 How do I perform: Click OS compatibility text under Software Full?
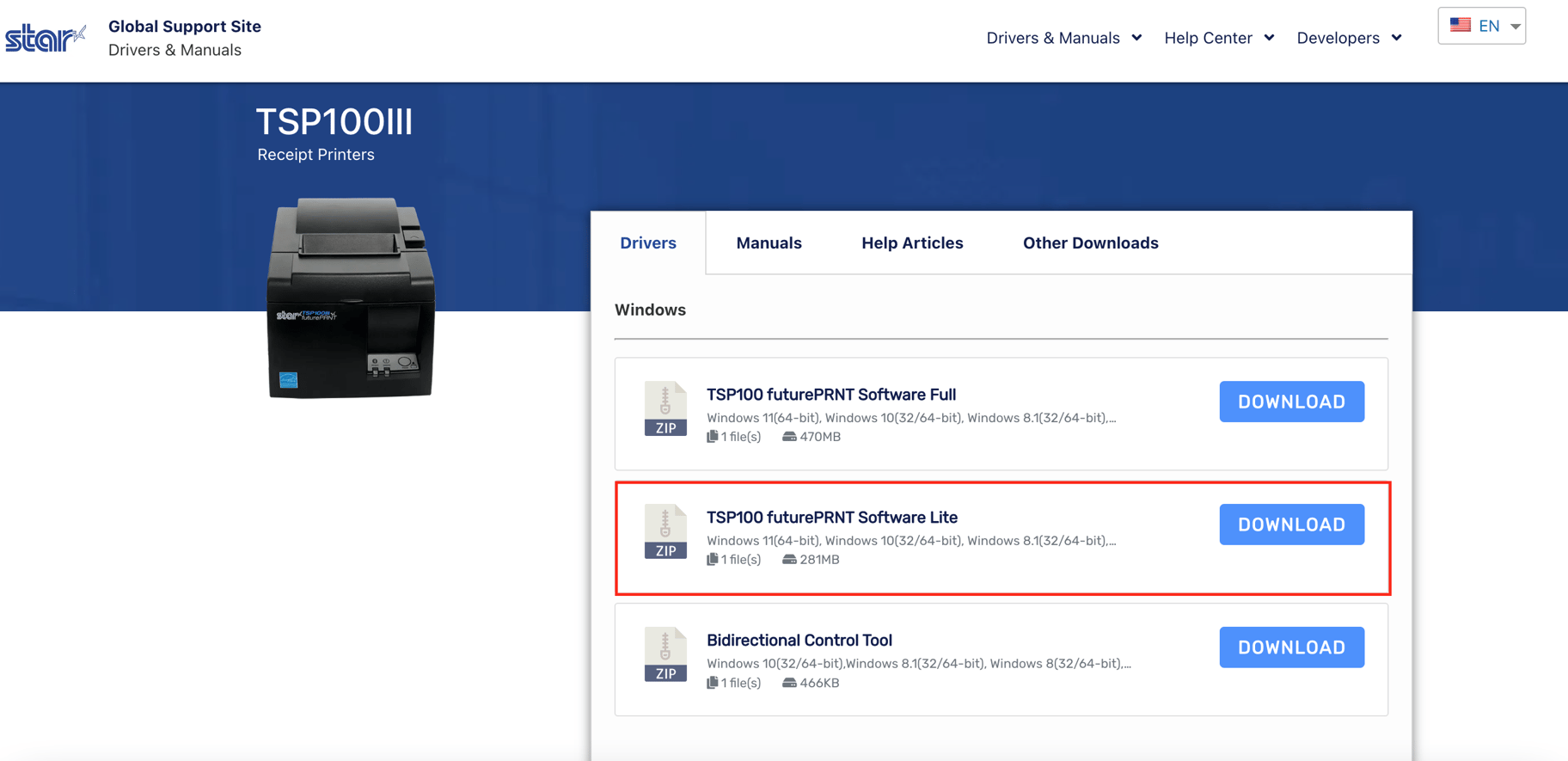tap(911, 418)
